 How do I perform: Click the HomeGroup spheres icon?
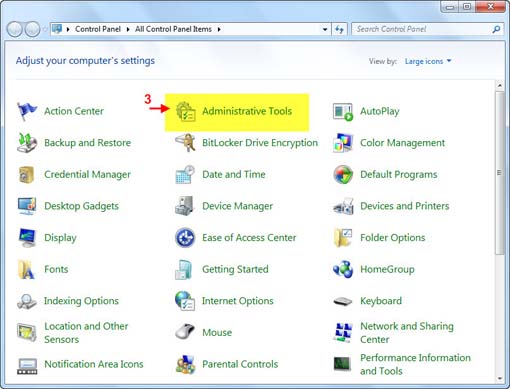point(343,269)
